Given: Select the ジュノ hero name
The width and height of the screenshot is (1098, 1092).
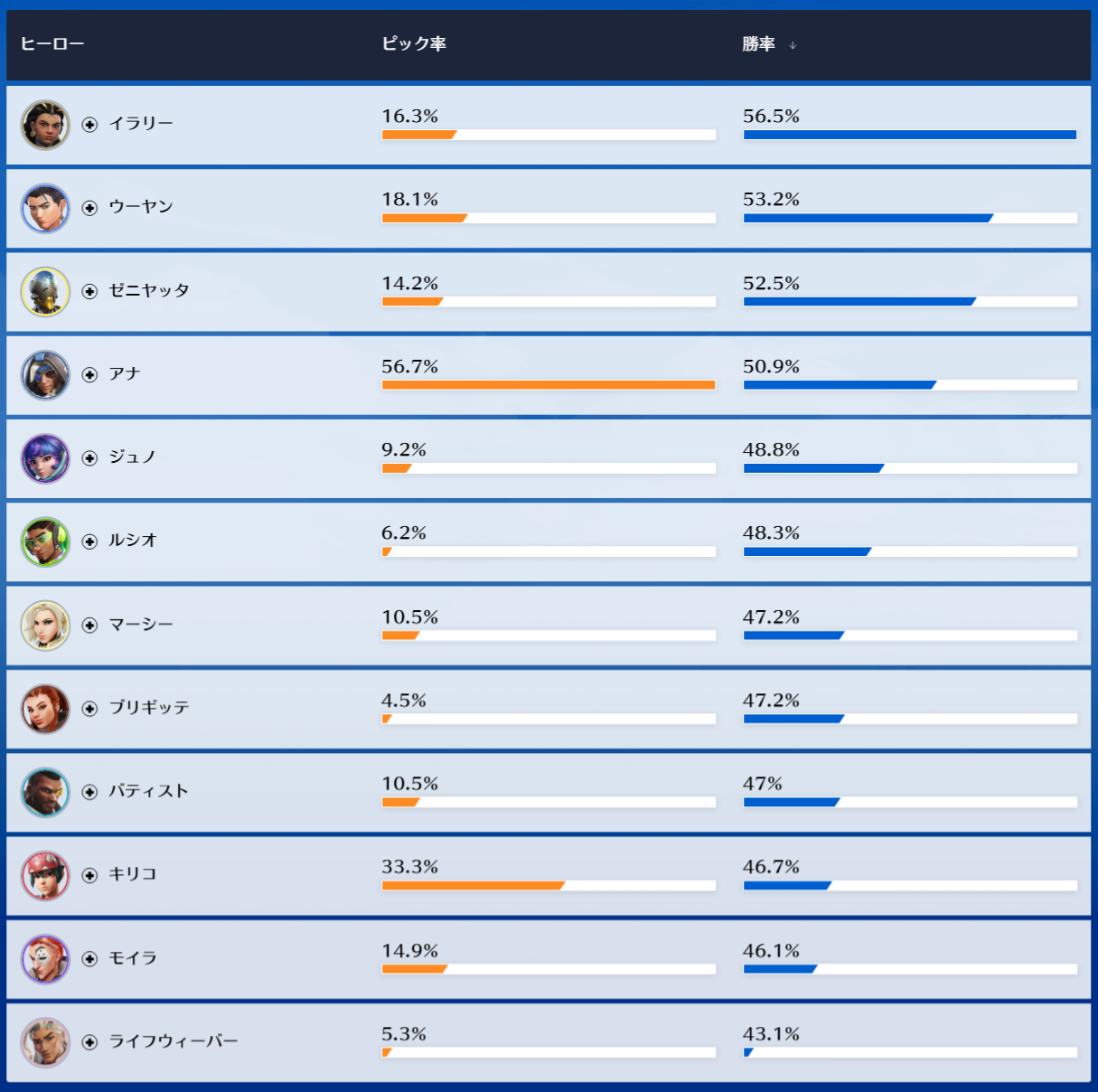Looking at the screenshot, I should (x=132, y=457).
